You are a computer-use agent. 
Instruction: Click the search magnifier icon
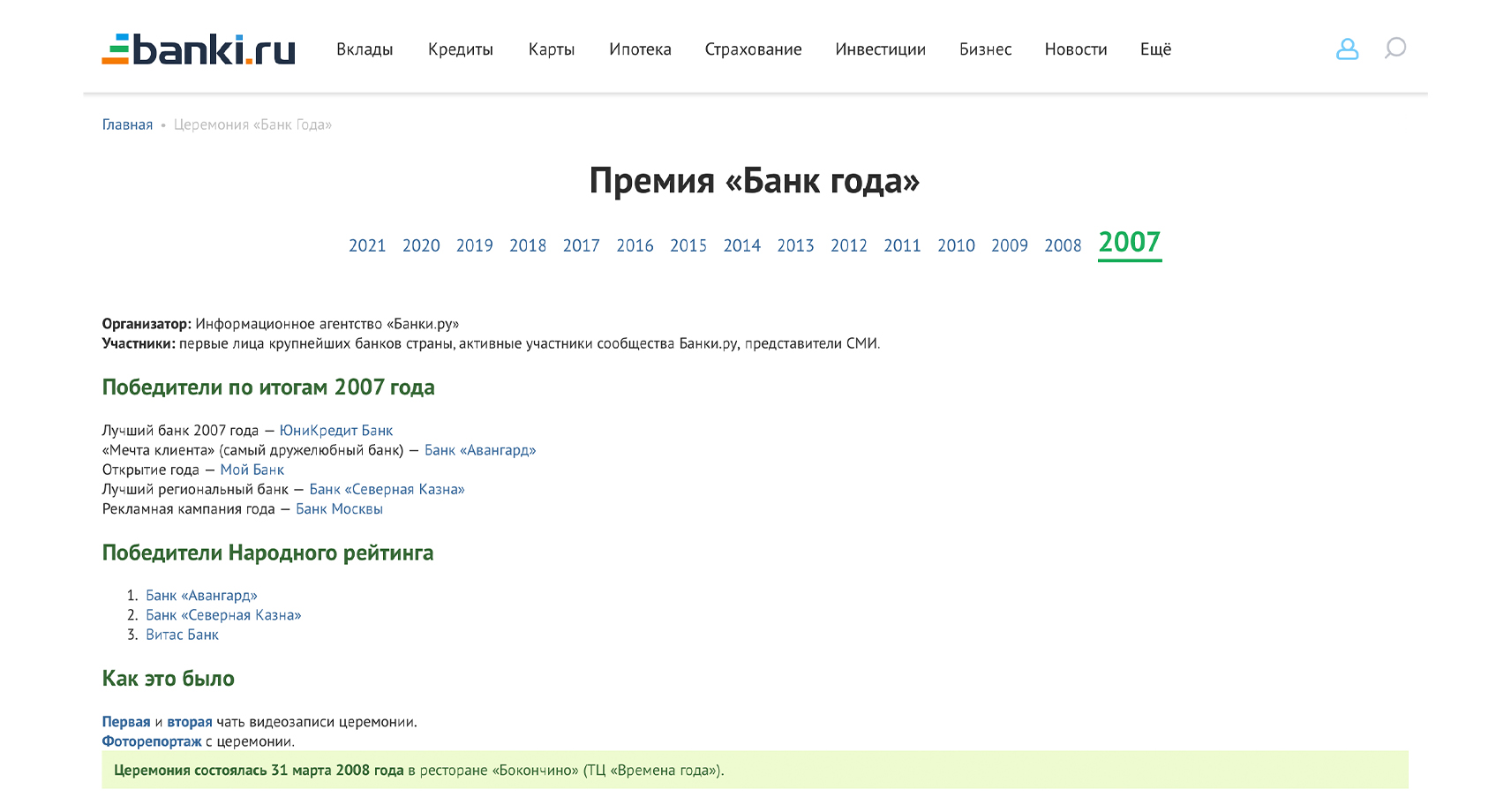[1394, 48]
